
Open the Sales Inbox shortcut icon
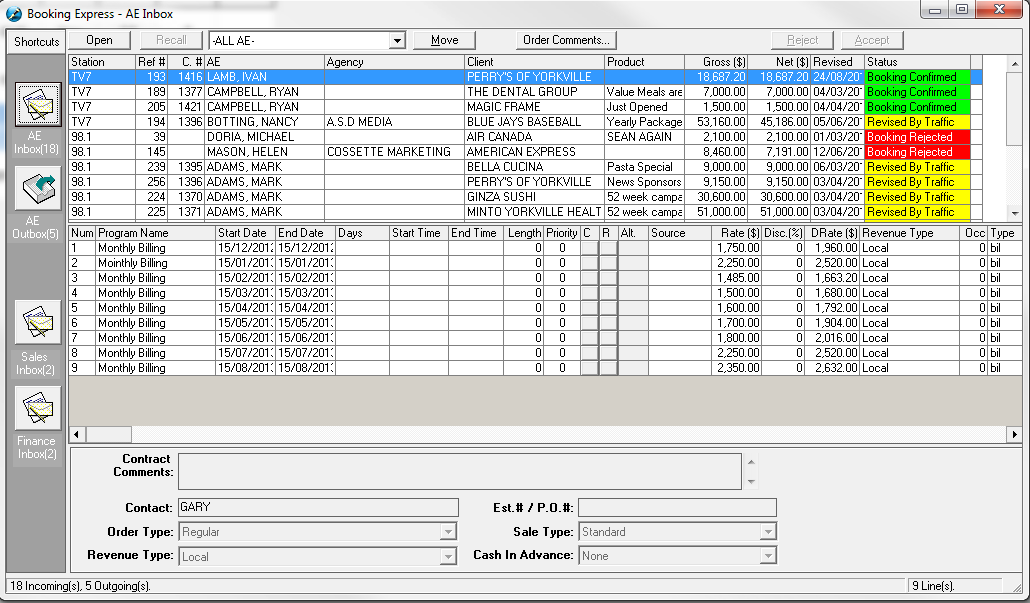click(x=38, y=324)
